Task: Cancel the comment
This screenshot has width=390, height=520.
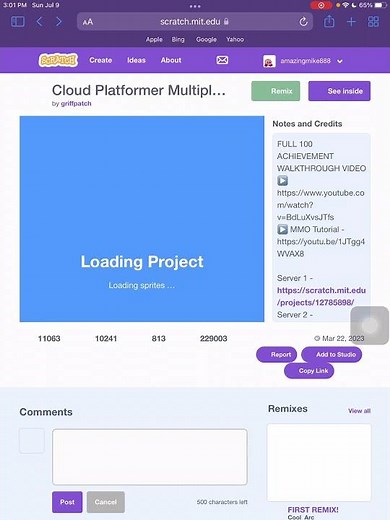Action: click(x=106, y=502)
